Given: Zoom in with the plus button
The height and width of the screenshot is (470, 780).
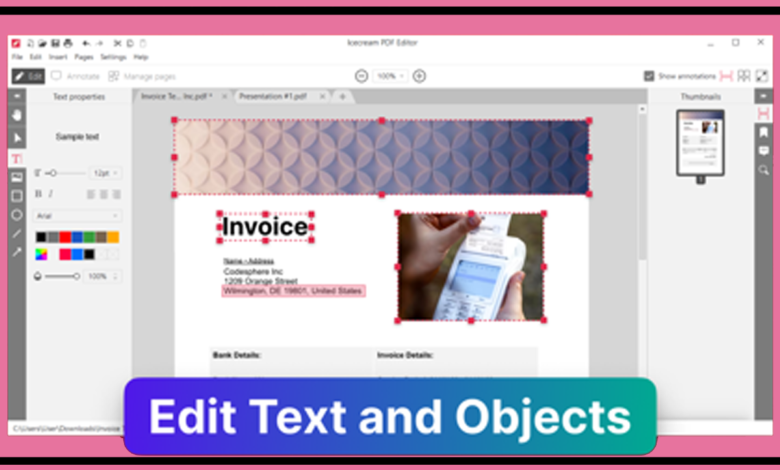Looking at the screenshot, I should [x=419, y=76].
